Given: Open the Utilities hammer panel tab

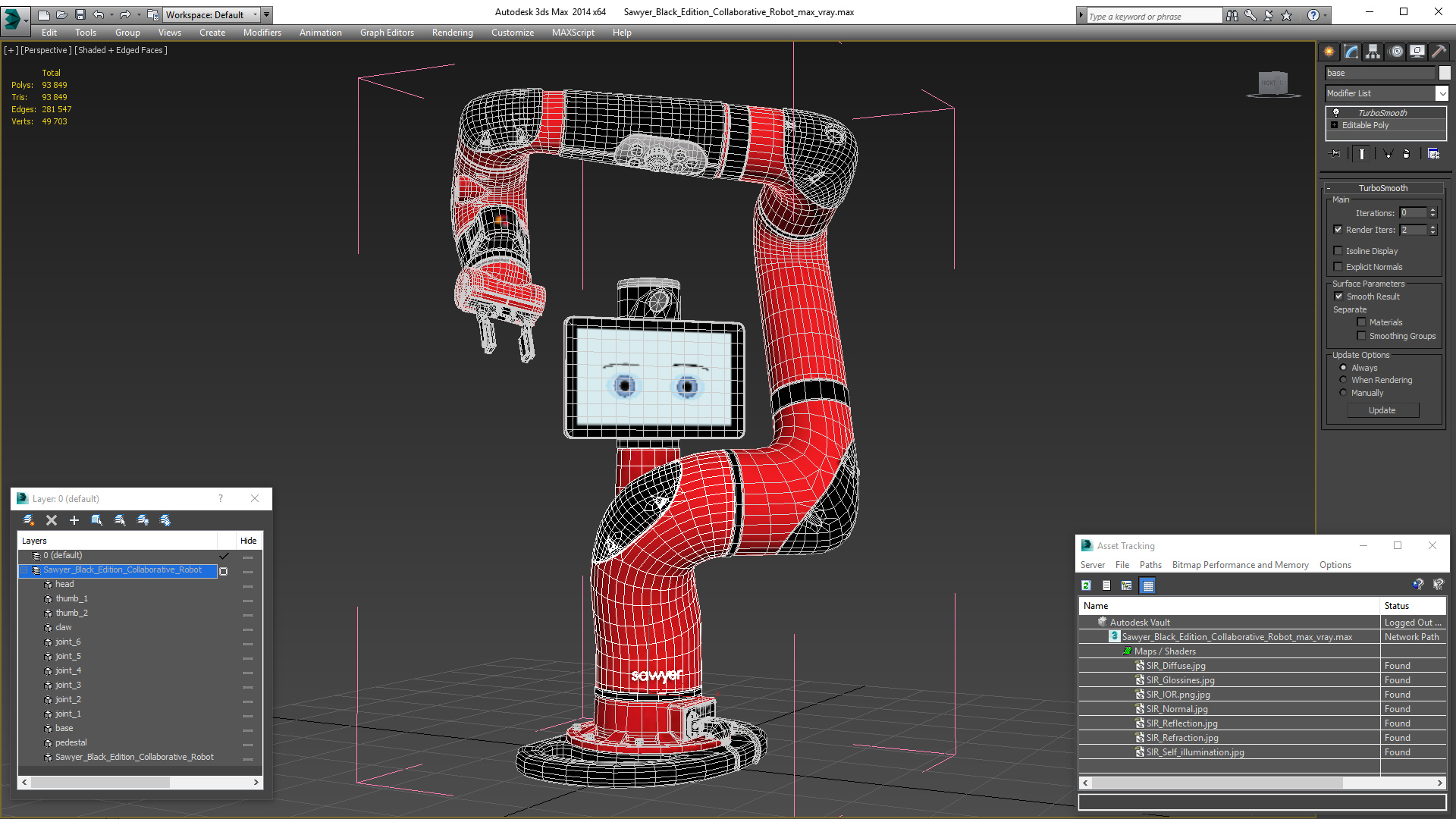Looking at the screenshot, I should tap(1439, 52).
